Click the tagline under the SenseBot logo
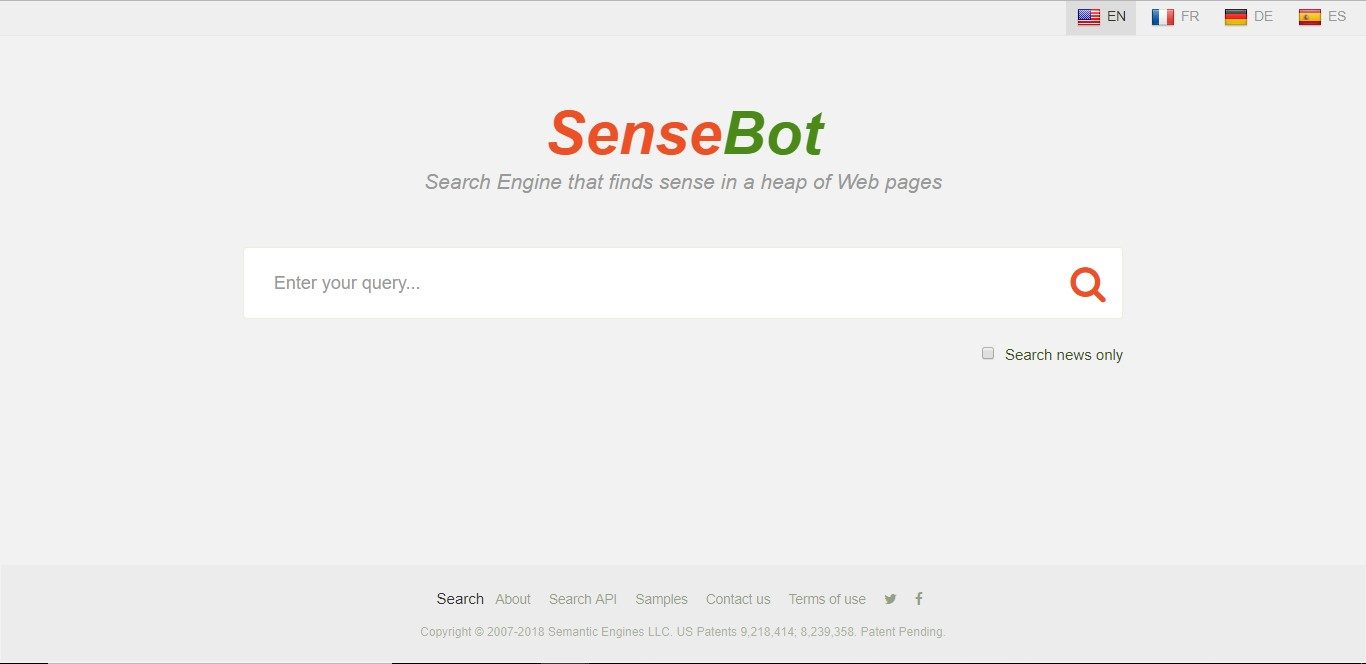The height and width of the screenshot is (664, 1366). (x=683, y=182)
